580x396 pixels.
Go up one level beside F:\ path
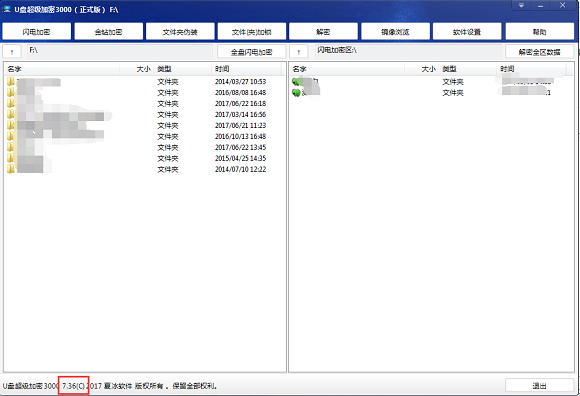(x=12, y=52)
